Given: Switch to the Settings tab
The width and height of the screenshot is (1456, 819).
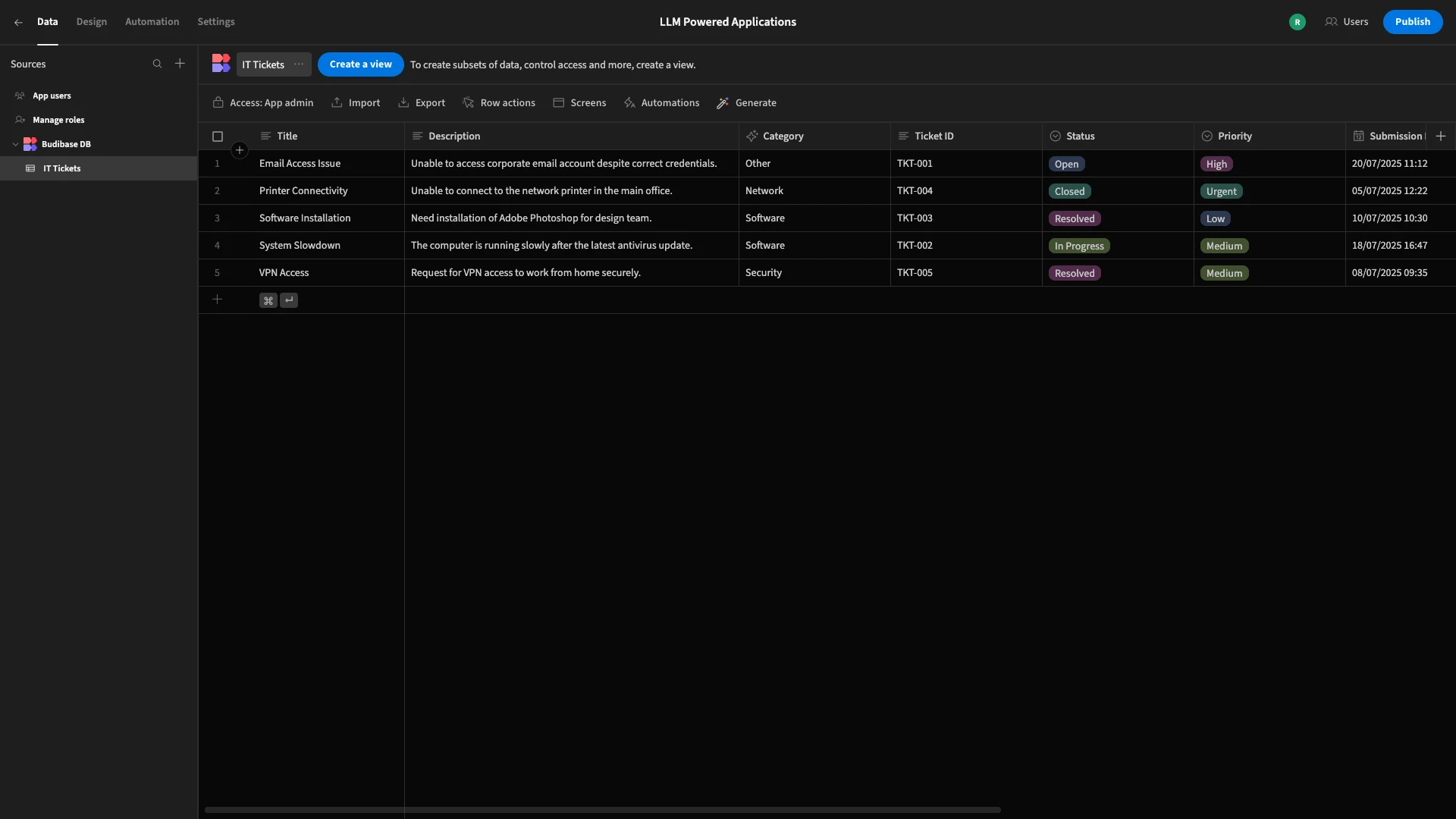Looking at the screenshot, I should pos(216,22).
